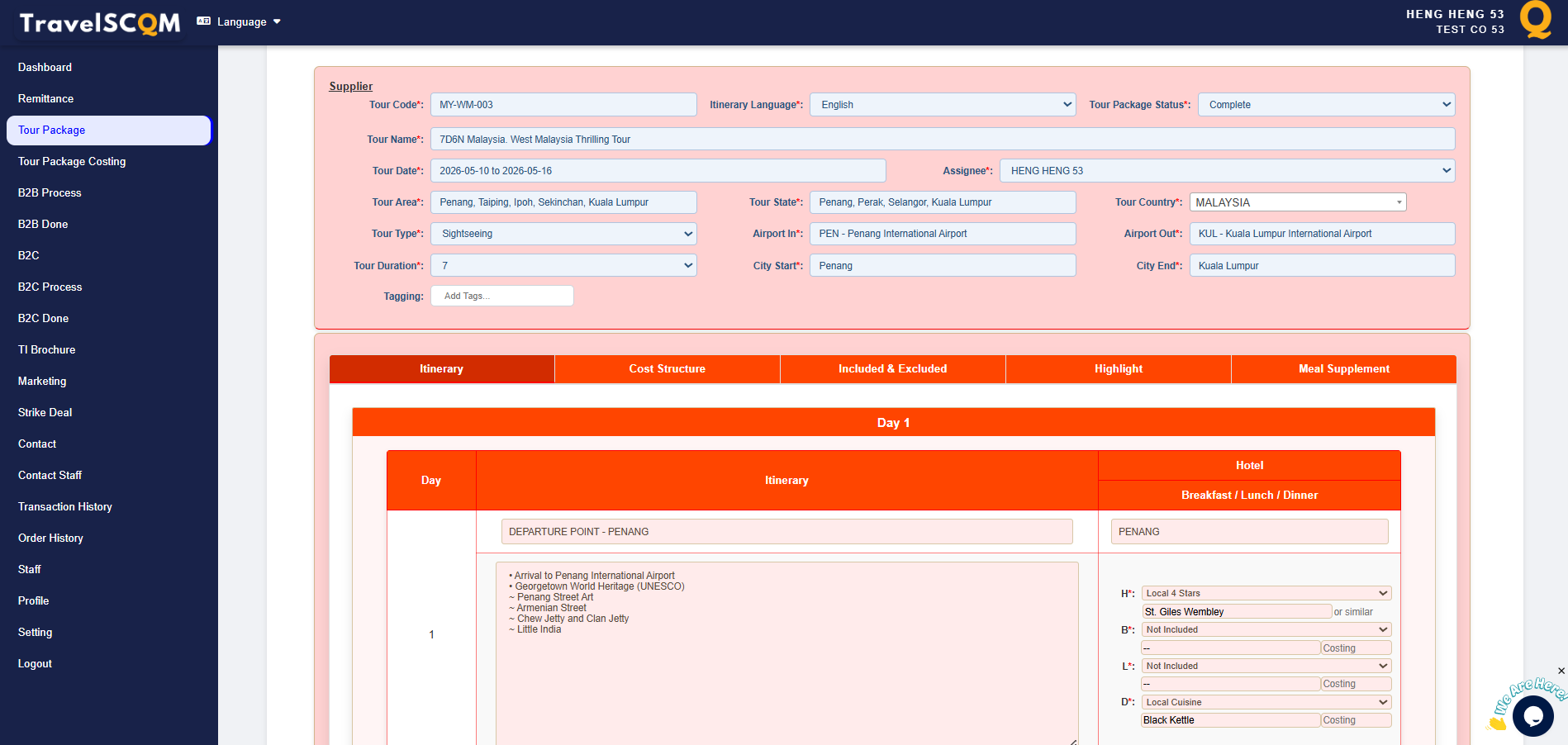Open Tour Package Costing in sidebar
This screenshot has height=745, width=1568.
(72, 162)
